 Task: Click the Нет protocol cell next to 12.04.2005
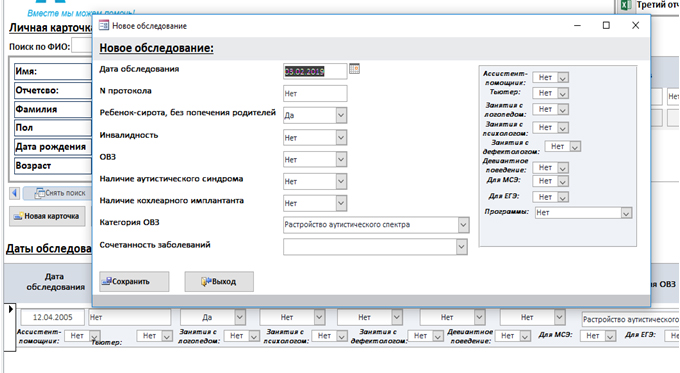(x=130, y=317)
